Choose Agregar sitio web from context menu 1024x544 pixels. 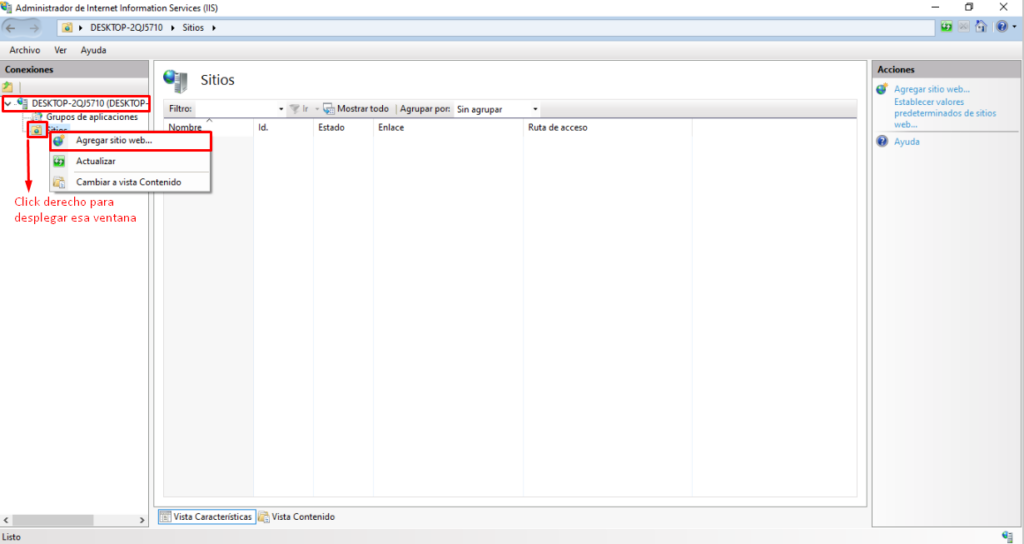pyautogui.click(x=131, y=140)
